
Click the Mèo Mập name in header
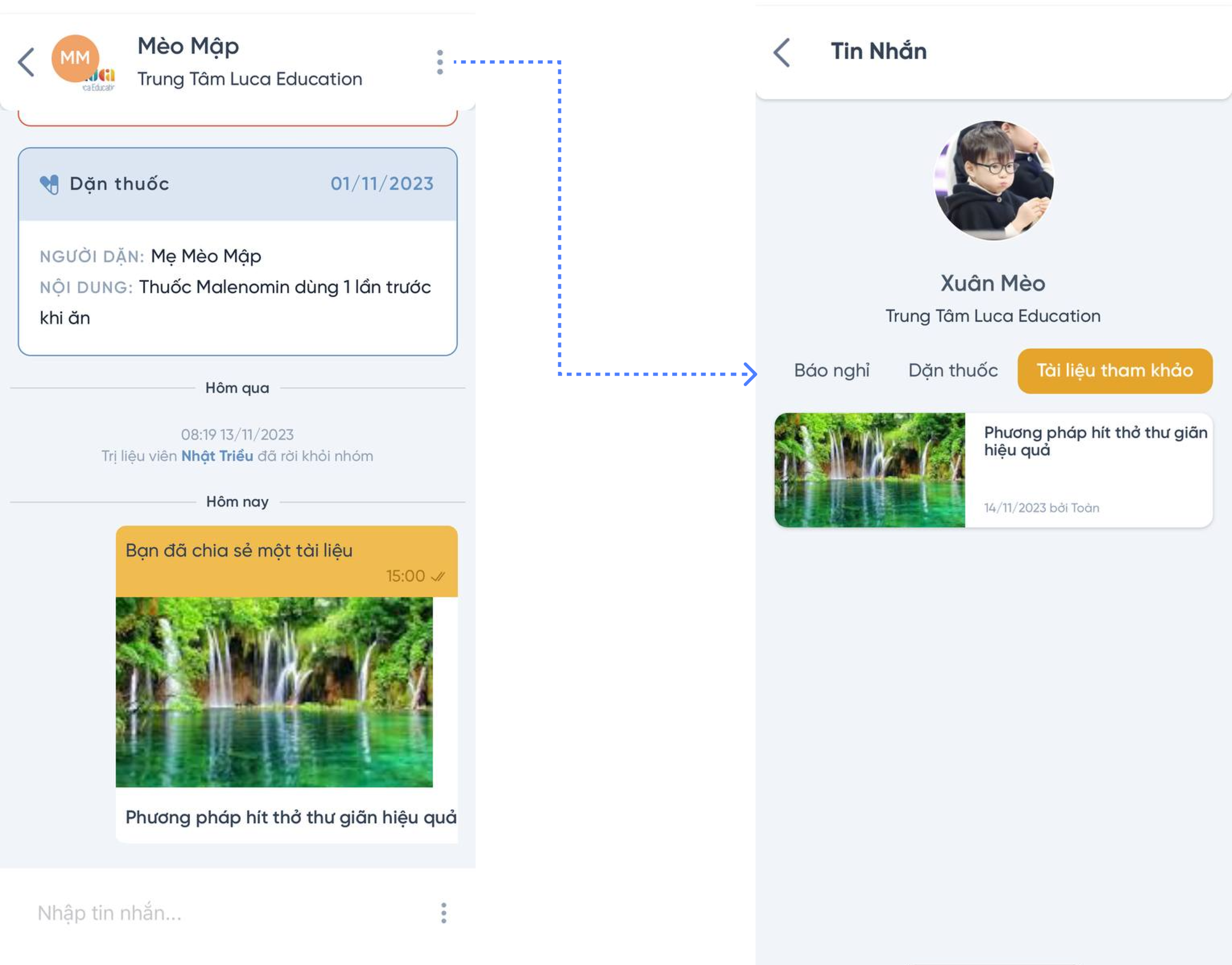pyautogui.click(x=188, y=47)
